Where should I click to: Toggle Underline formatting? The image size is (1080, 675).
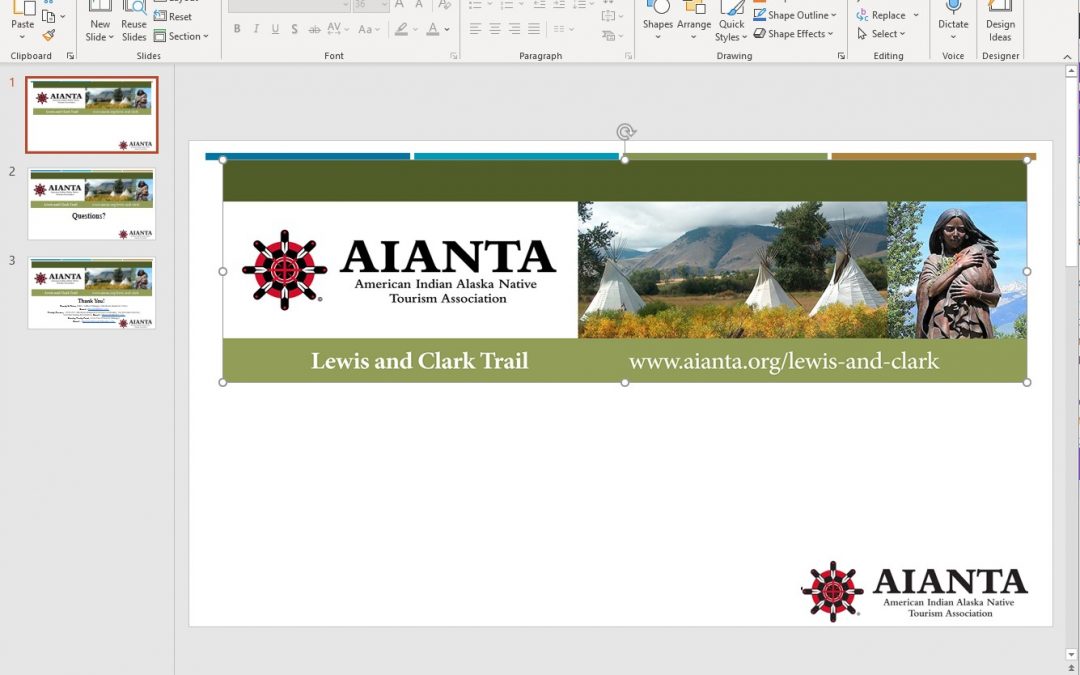click(x=276, y=29)
